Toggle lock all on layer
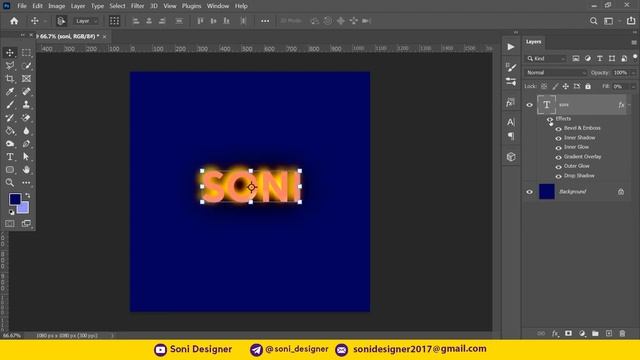Image resolution: width=640 pixels, height=360 pixels. click(588, 87)
